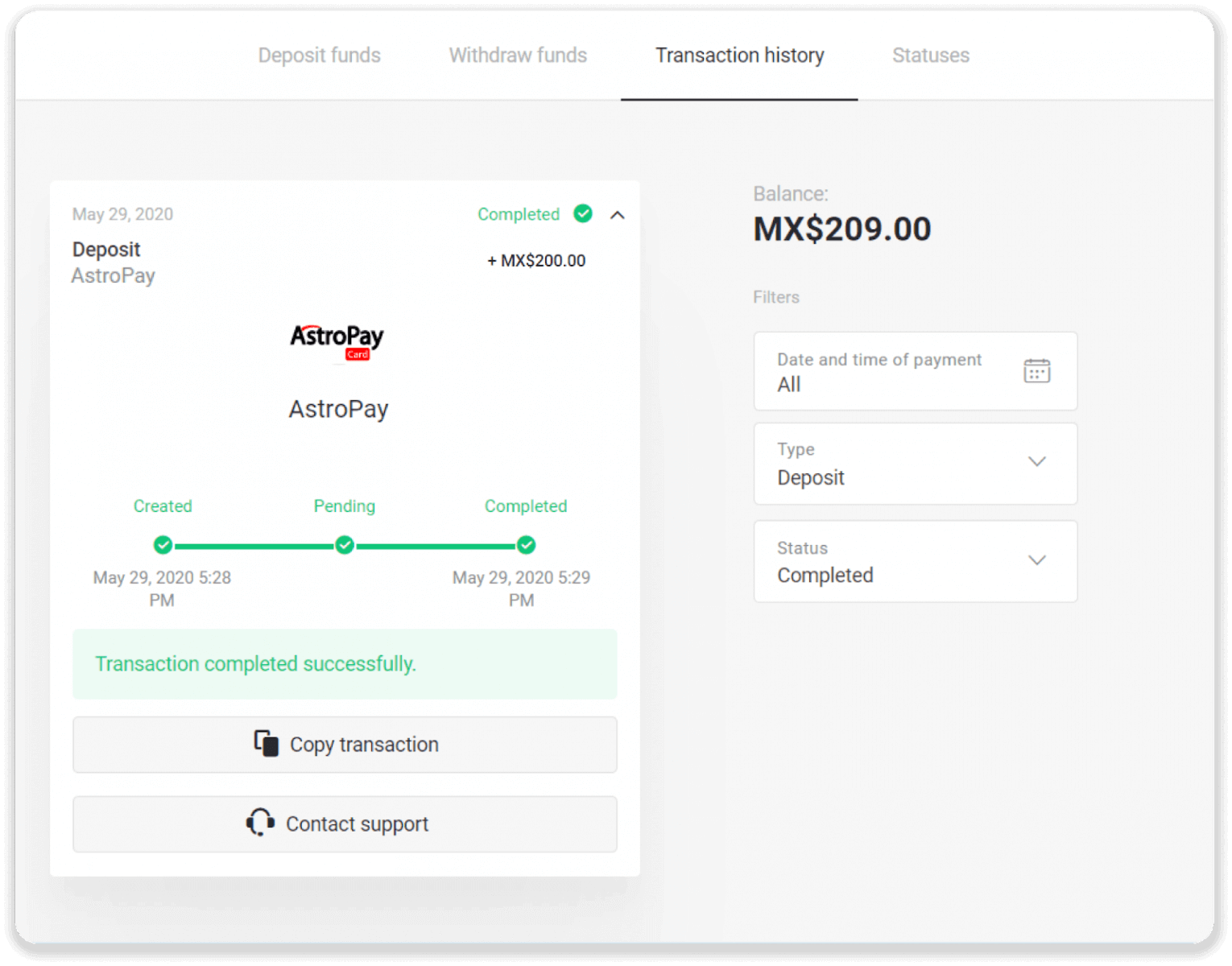This screenshot has height=966, width=1232.
Task: Click the Copy transaction icon
Action: click(x=264, y=744)
